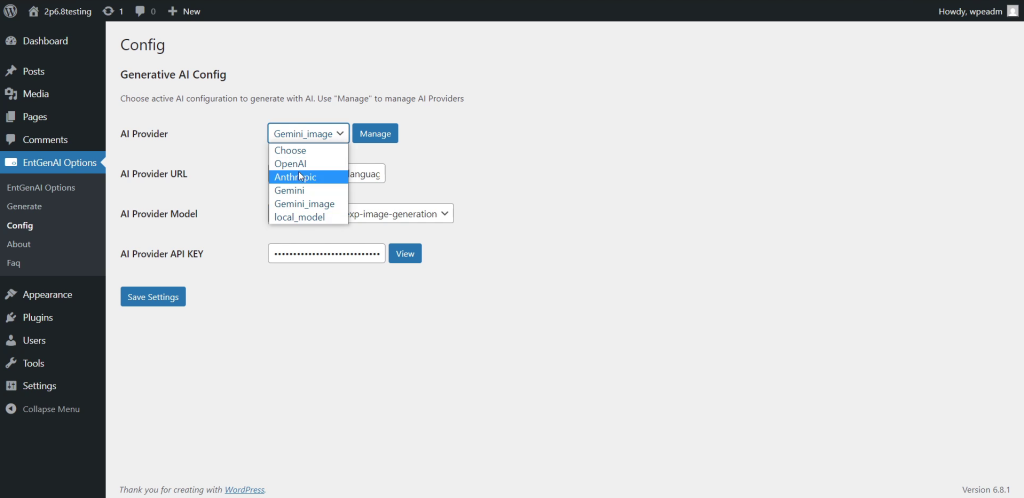The height and width of the screenshot is (498, 1024).
Task: Click the Plugins plug icon
Action: [x=11, y=317]
